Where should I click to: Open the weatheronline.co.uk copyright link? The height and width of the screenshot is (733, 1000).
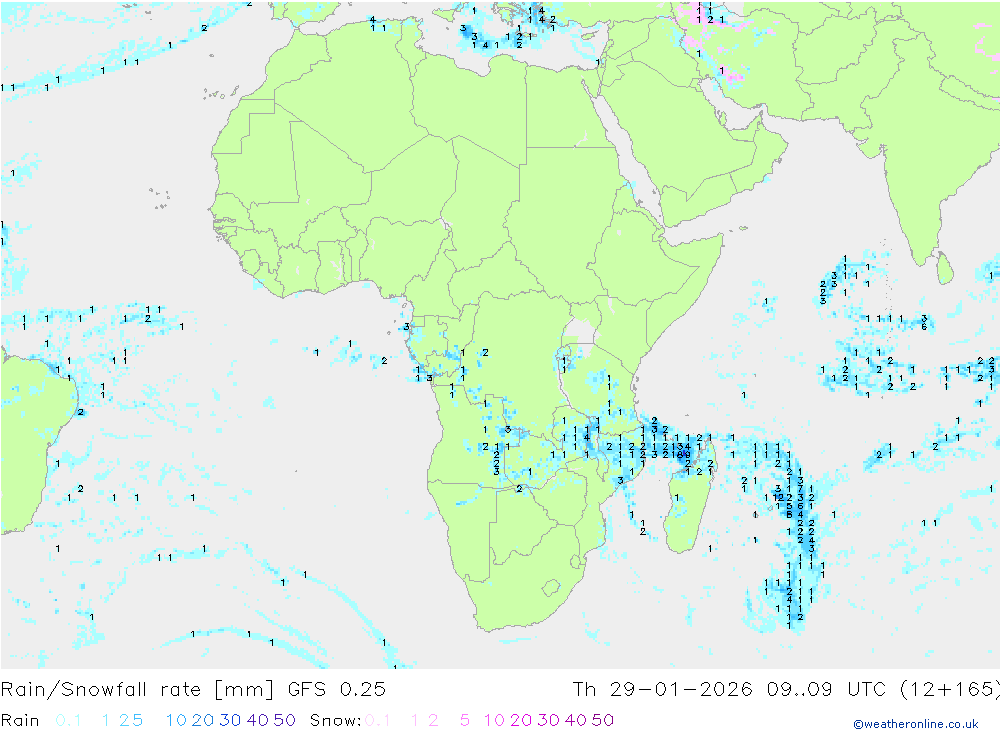(x=916, y=724)
